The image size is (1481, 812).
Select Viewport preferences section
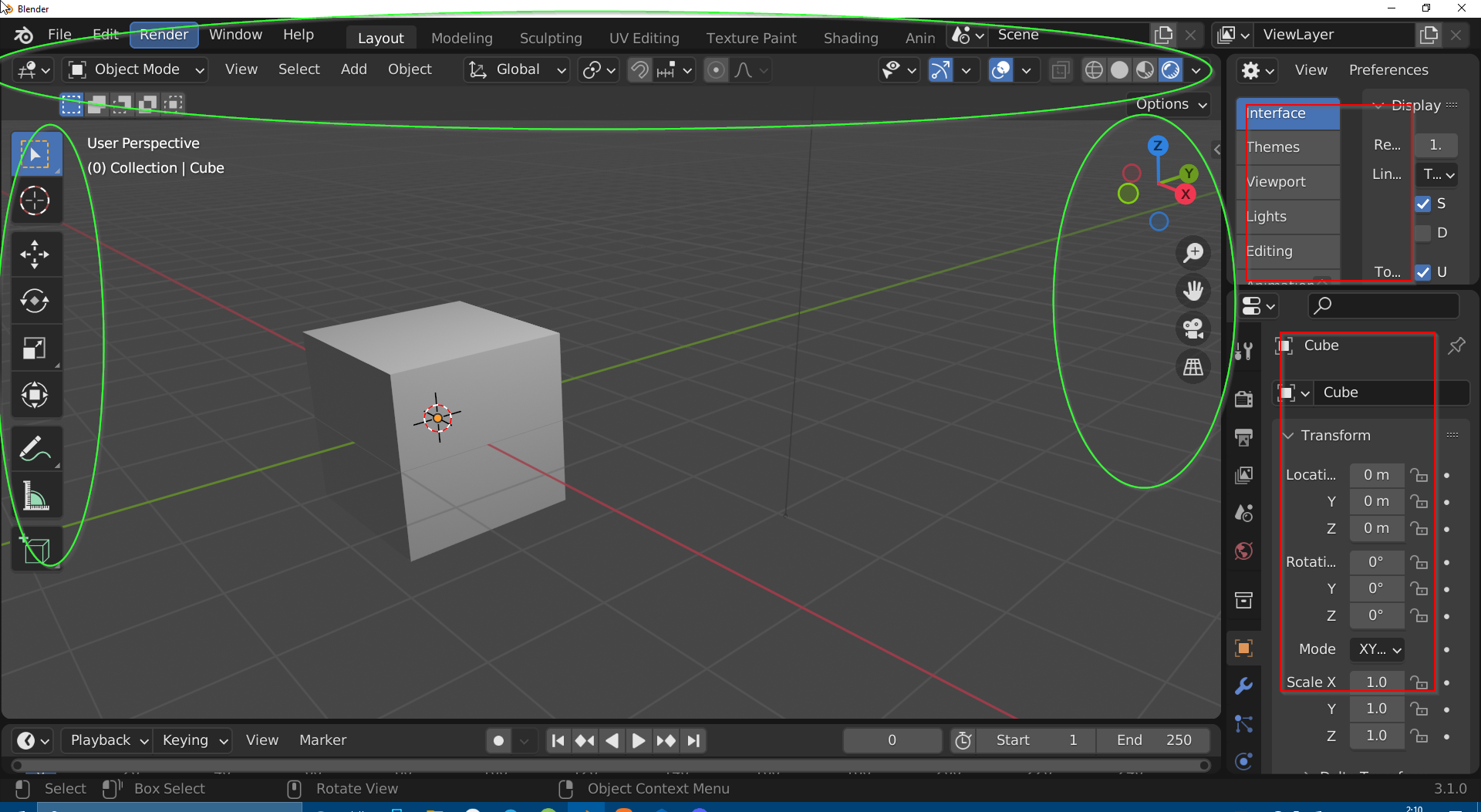point(1287,182)
